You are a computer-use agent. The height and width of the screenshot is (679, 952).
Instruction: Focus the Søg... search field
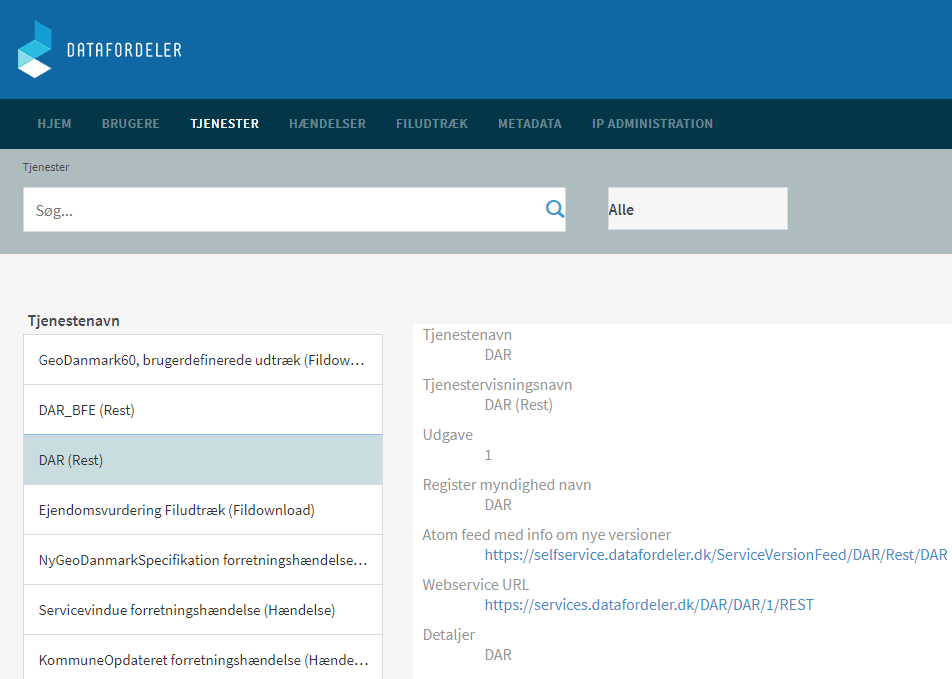click(294, 210)
